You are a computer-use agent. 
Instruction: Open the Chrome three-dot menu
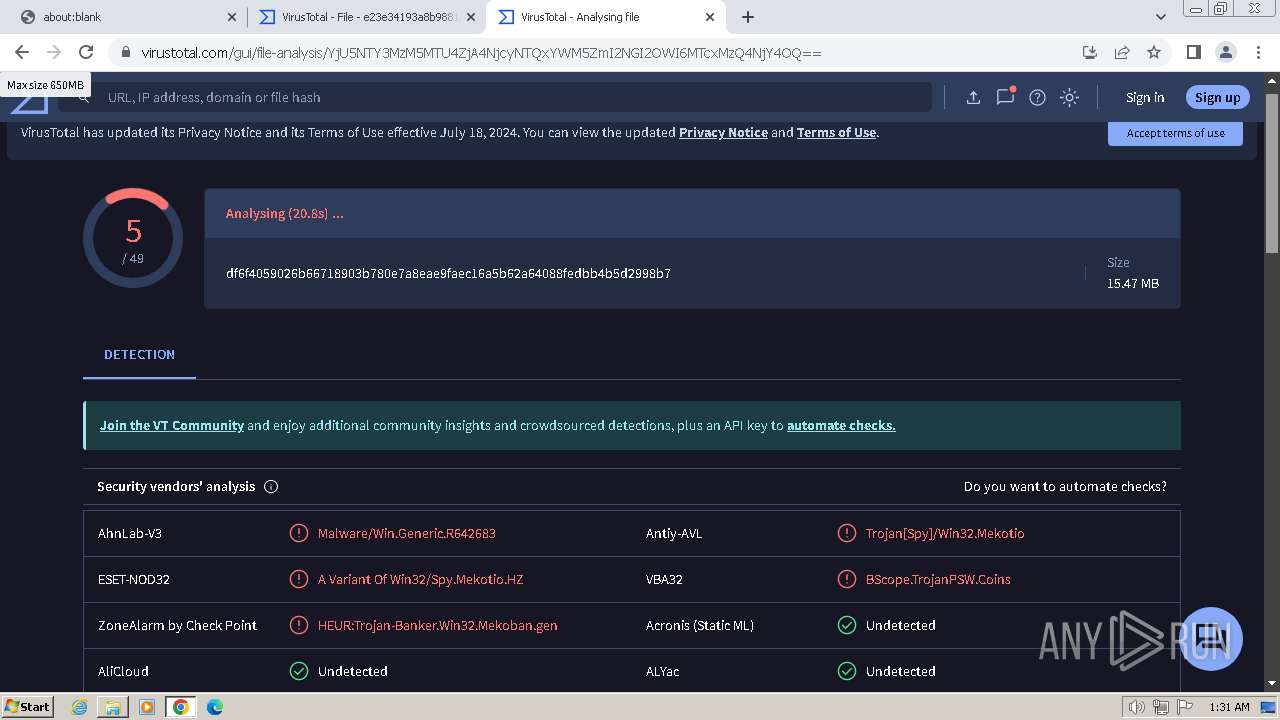click(1257, 52)
